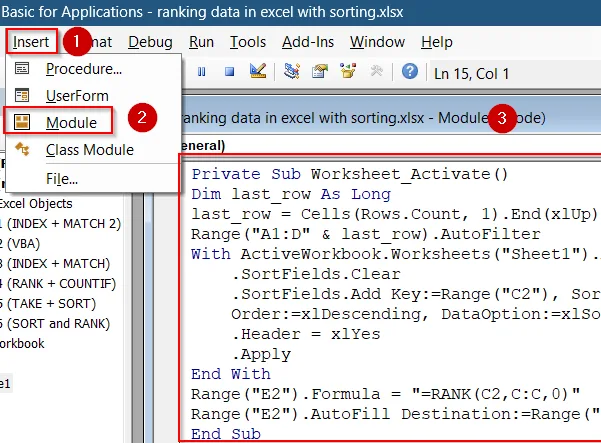Image resolution: width=601 pixels, height=443 pixels.
Task: Click the Procedure menu item icon
Action: (x=22, y=69)
